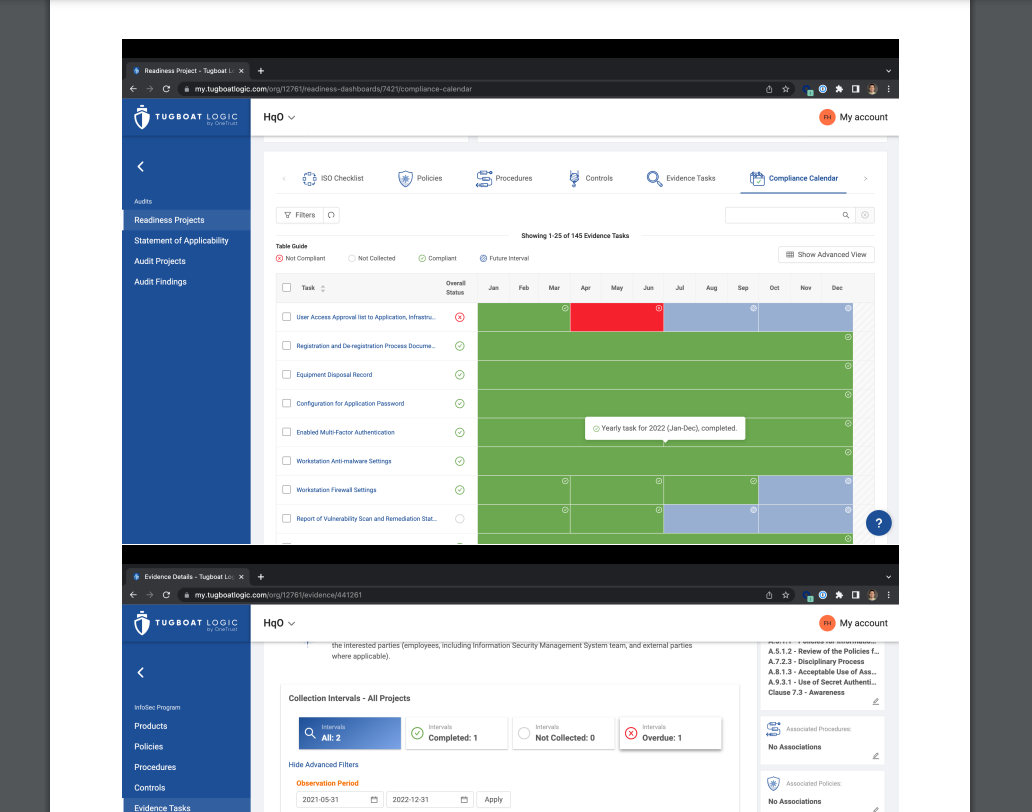Reload the page in the Readiness Project browser window

click(167, 89)
